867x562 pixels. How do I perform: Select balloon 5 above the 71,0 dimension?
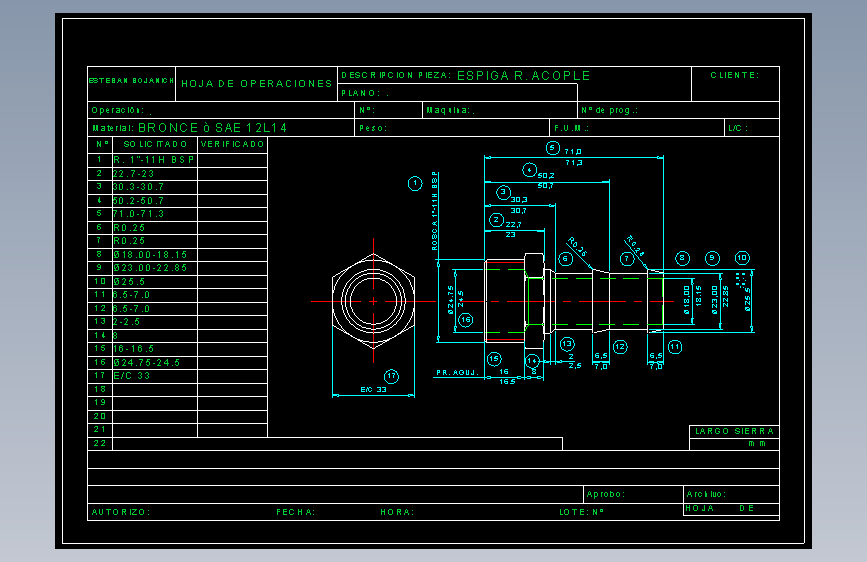click(x=552, y=148)
